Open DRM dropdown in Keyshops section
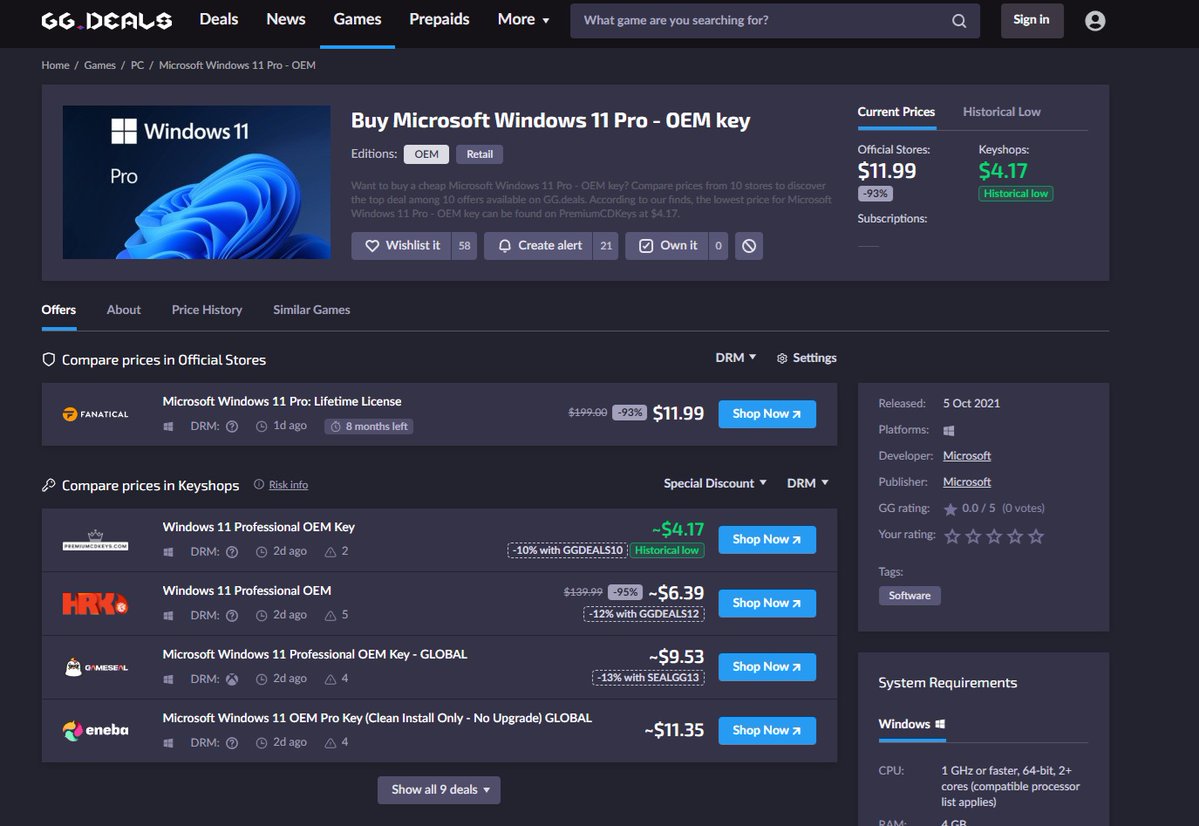The image size is (1199, 826). pos(807,483)
